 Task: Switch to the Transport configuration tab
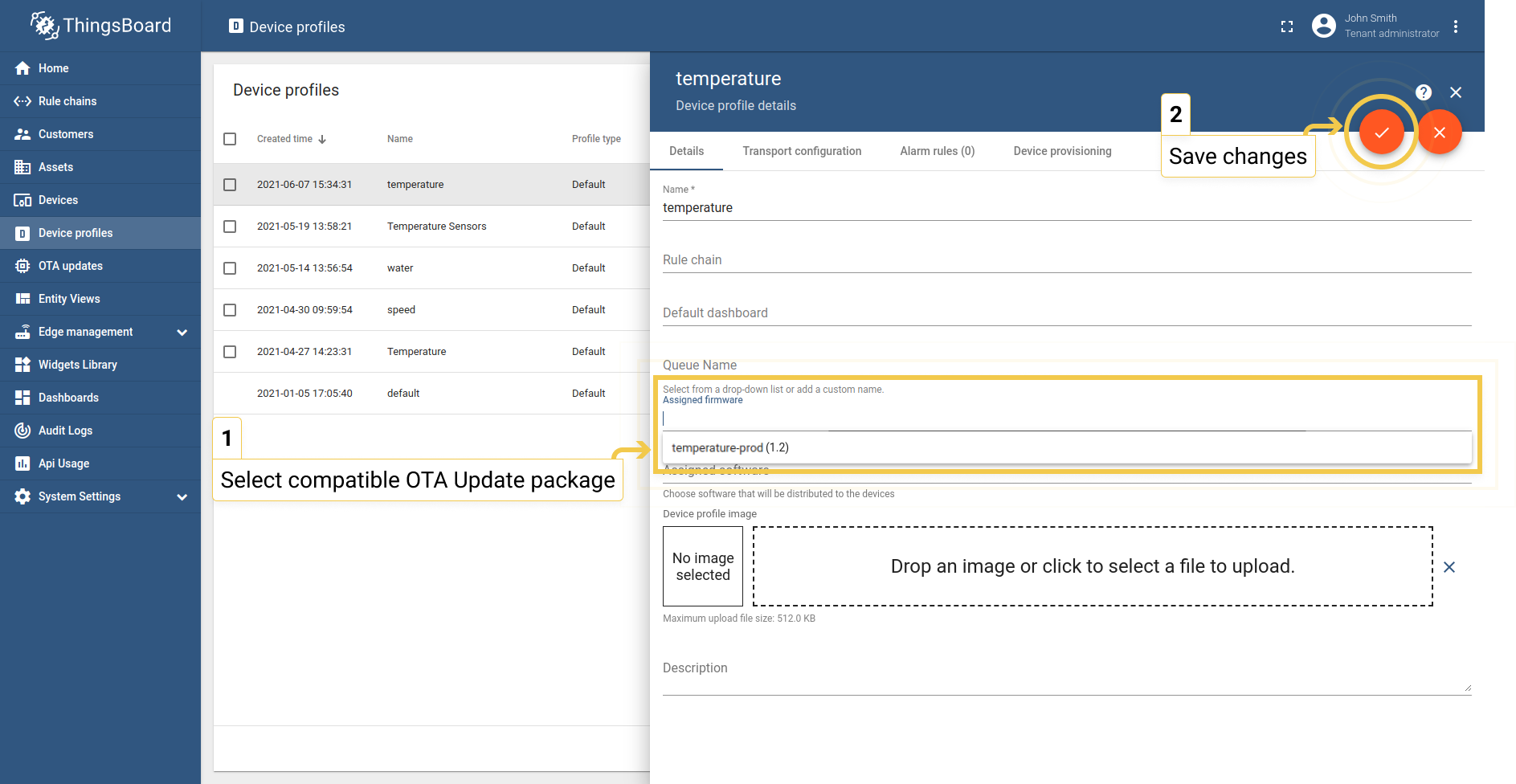[x=802, y=151]
